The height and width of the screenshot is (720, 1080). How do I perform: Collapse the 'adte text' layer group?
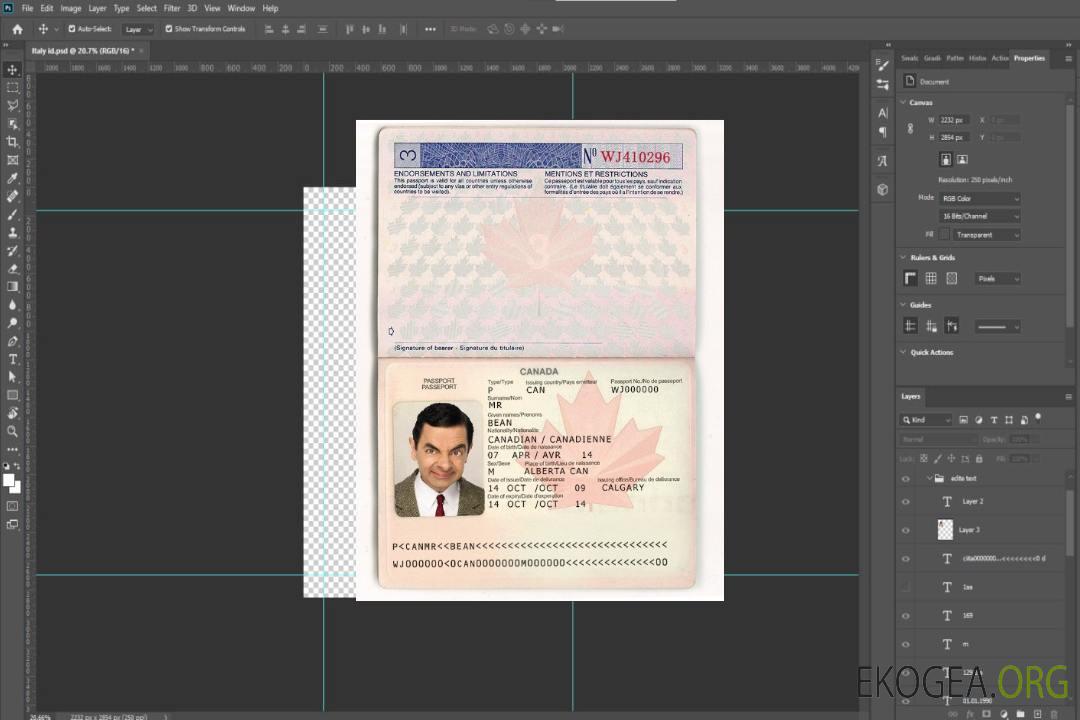pyautogui.click(x=929, y=478)
